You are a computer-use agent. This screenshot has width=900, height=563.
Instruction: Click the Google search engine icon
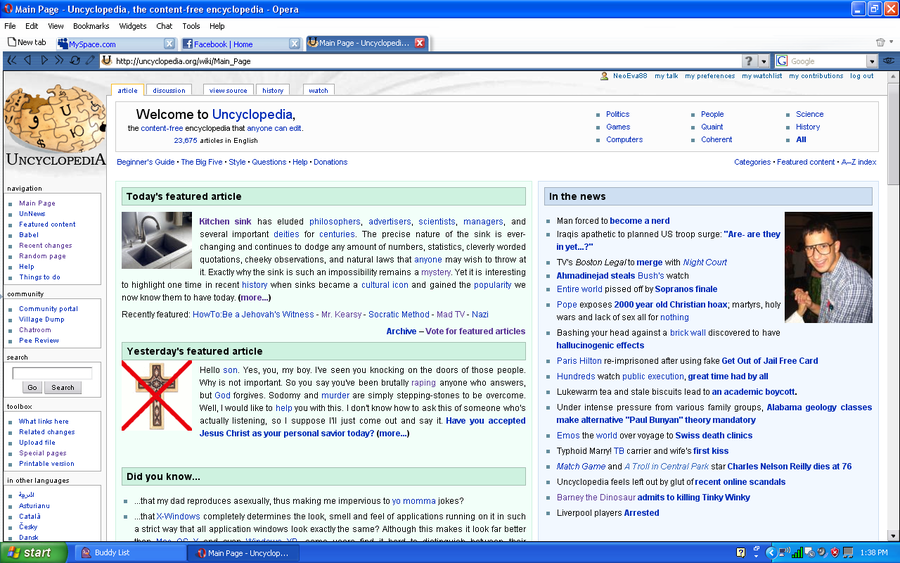782,61
